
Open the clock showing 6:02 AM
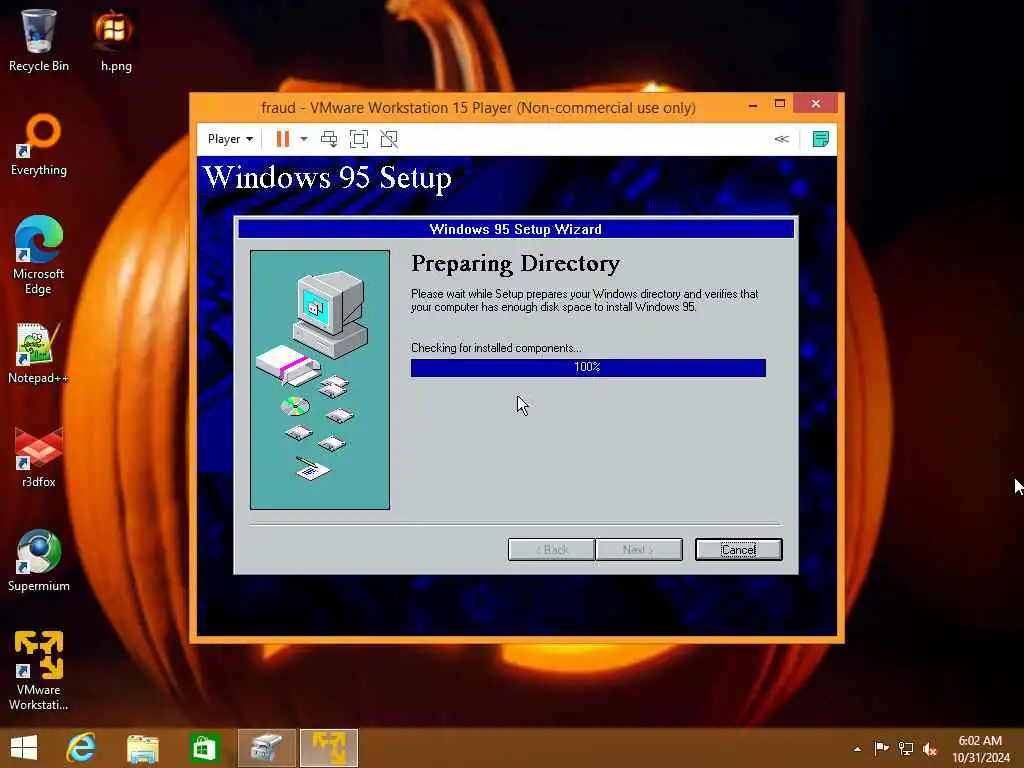click(x=980, y=749)
